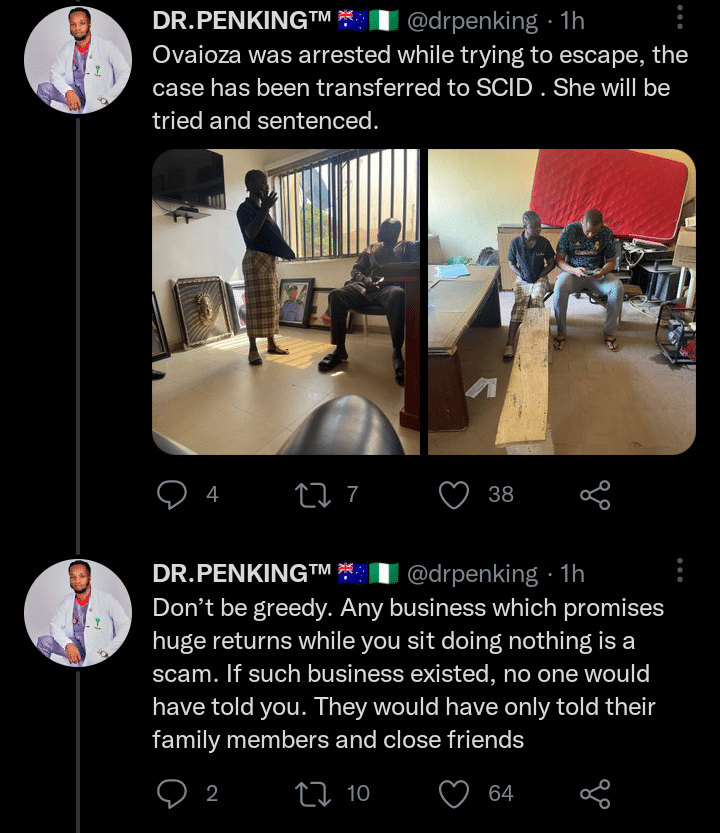Open more options on the second tweet
Viewport: 720px width, 833px height.
(x=680, y=570)
